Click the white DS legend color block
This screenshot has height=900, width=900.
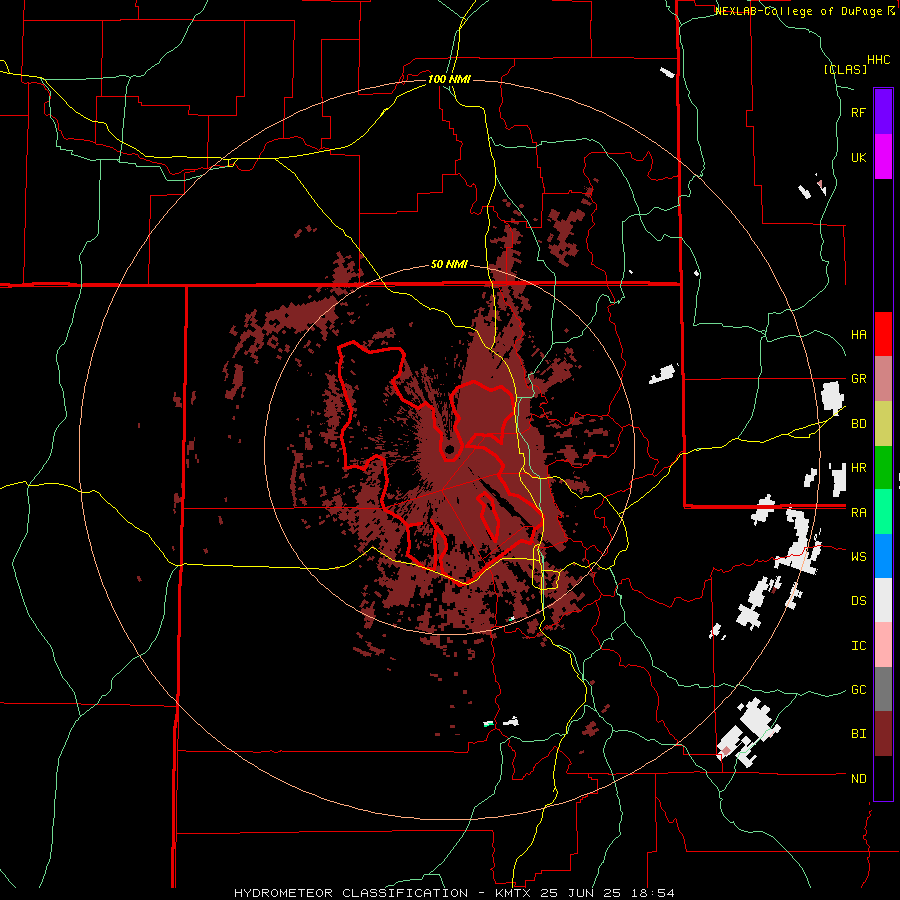tap(883, 600)
